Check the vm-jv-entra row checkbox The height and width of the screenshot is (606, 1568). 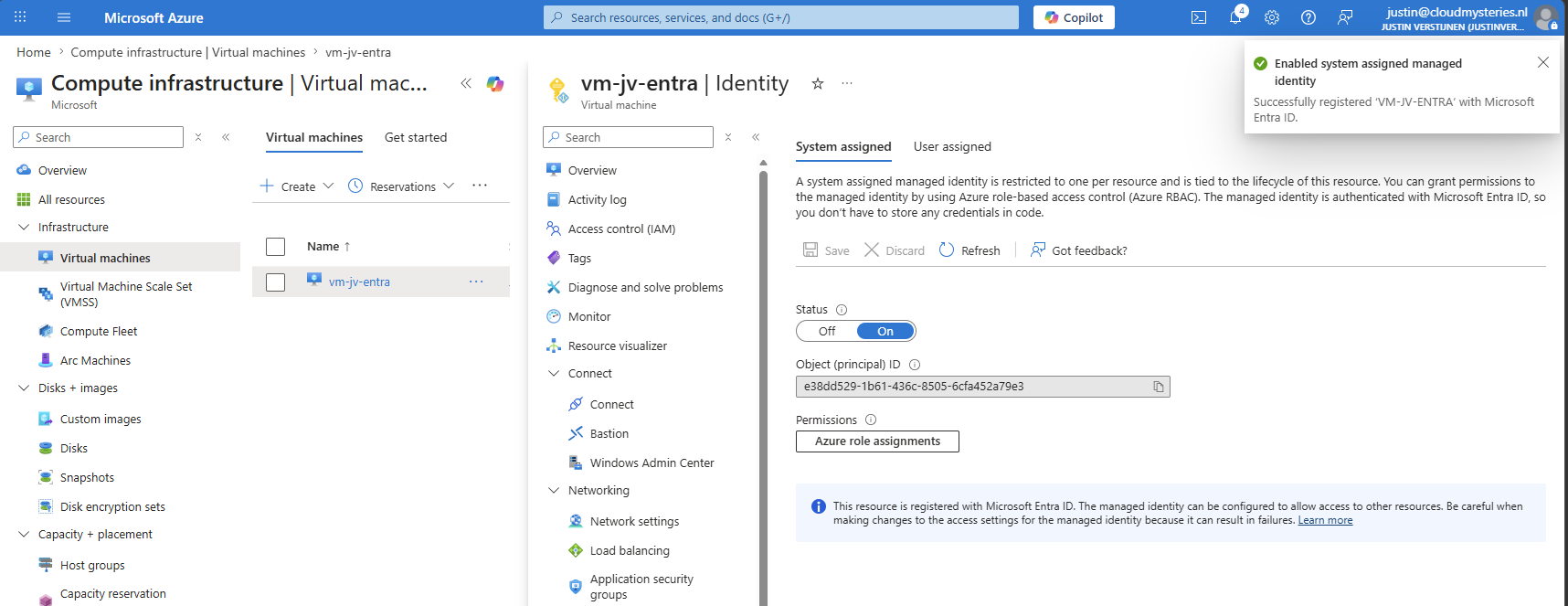click(275, 282)
